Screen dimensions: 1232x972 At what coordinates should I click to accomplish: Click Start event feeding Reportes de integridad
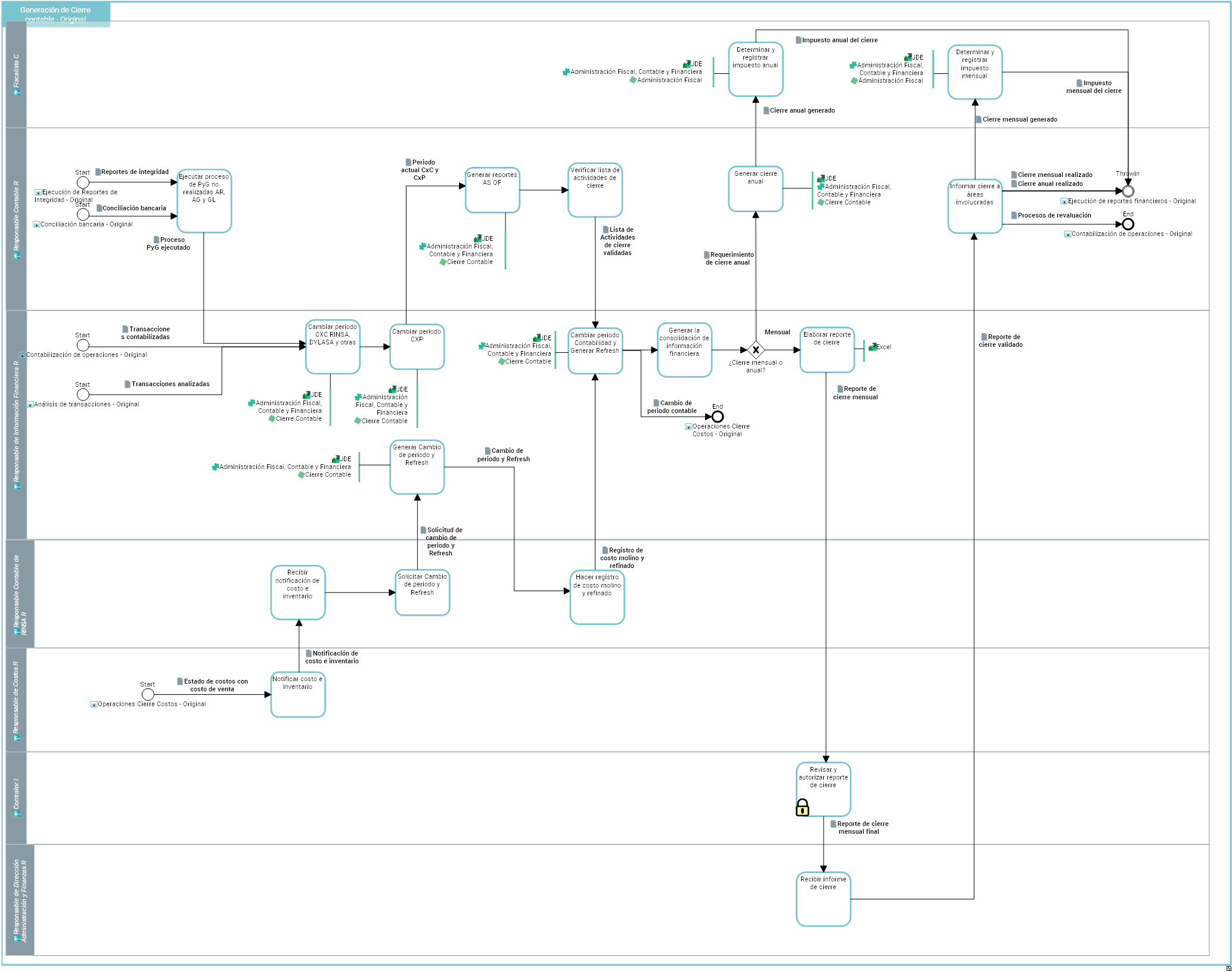tap(83, 182)
